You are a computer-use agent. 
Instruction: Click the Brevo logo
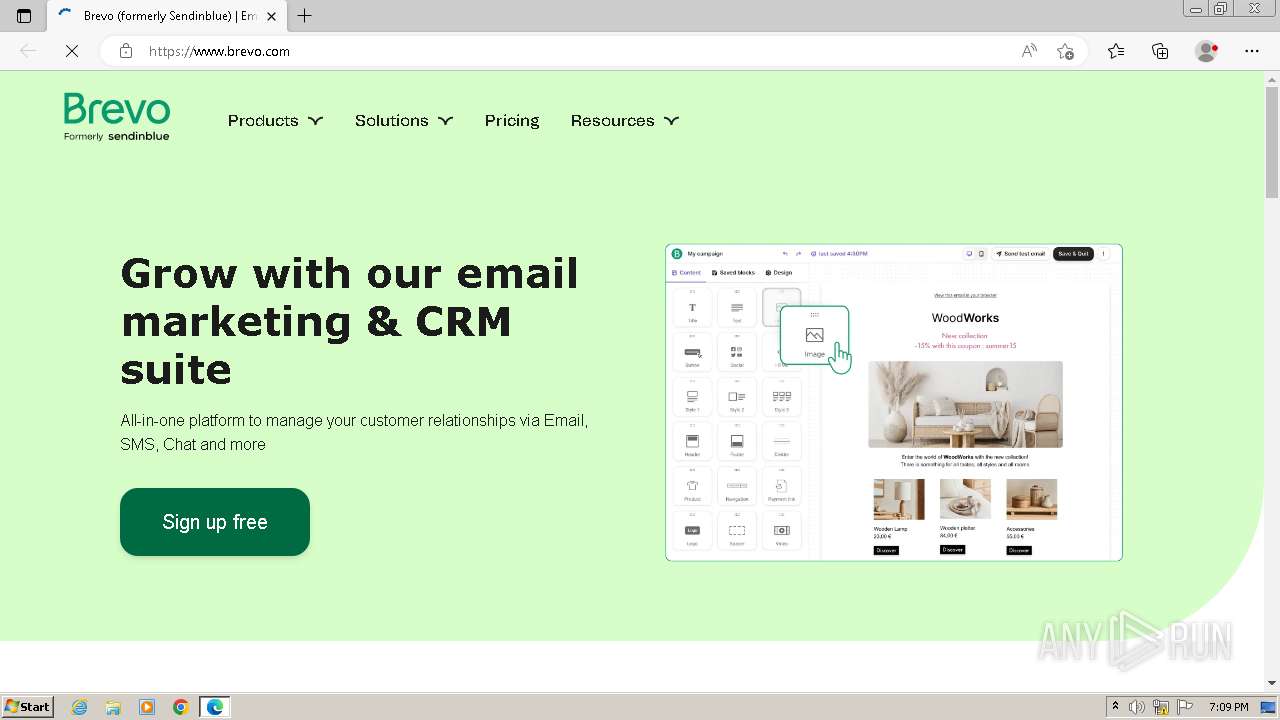(117, 117)
